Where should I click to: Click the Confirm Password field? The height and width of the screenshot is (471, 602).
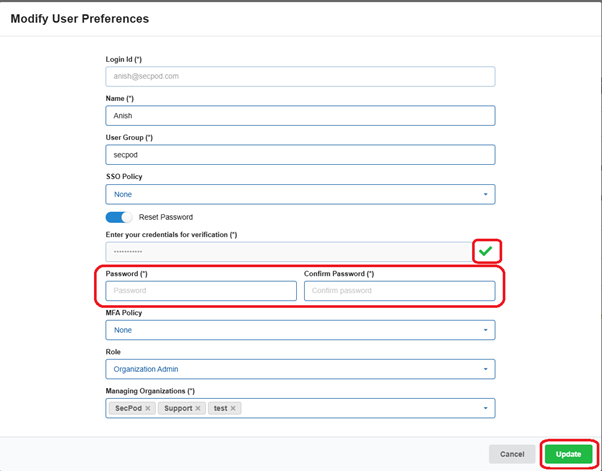(x=399, y=291)
